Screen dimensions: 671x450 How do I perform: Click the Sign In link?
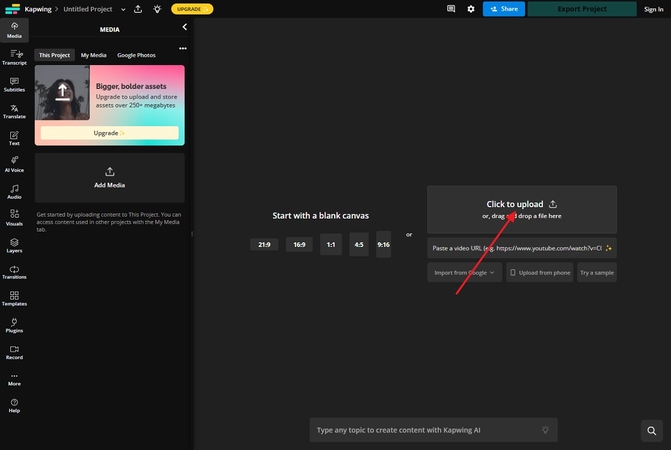[x=653, y=9]
